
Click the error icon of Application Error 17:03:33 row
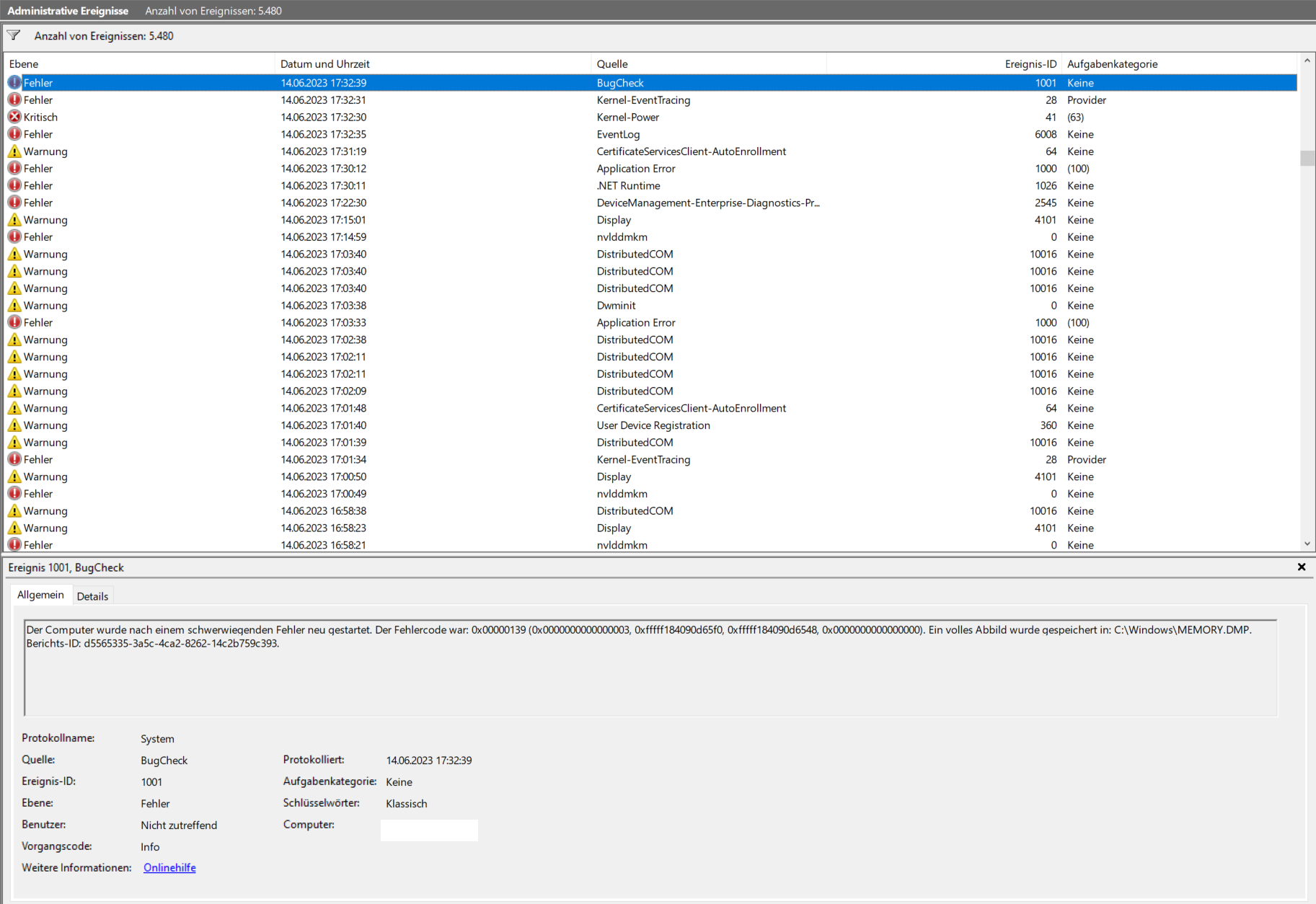(x=14, y=322)
